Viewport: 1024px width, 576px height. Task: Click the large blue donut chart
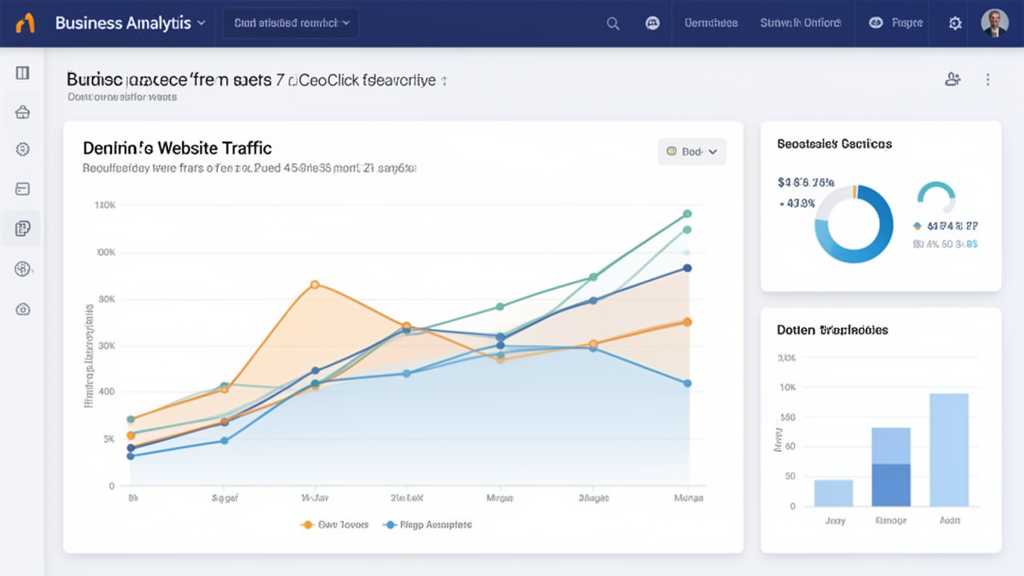pyautogui.click(x=854, y=224)
